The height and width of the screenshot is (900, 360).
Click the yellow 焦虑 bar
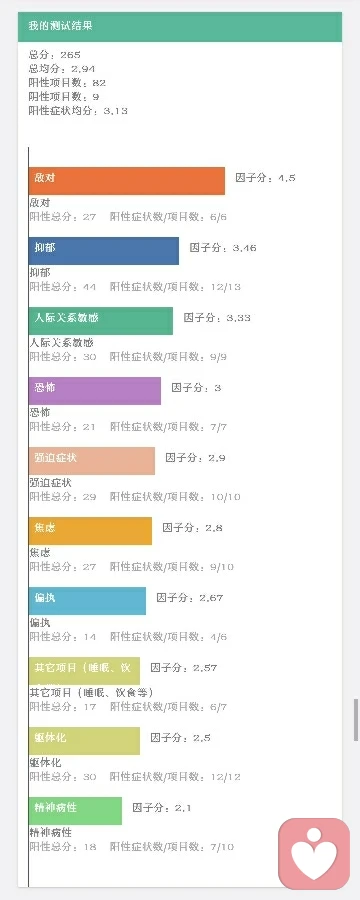pyautogui.click(x=91, y=531)
